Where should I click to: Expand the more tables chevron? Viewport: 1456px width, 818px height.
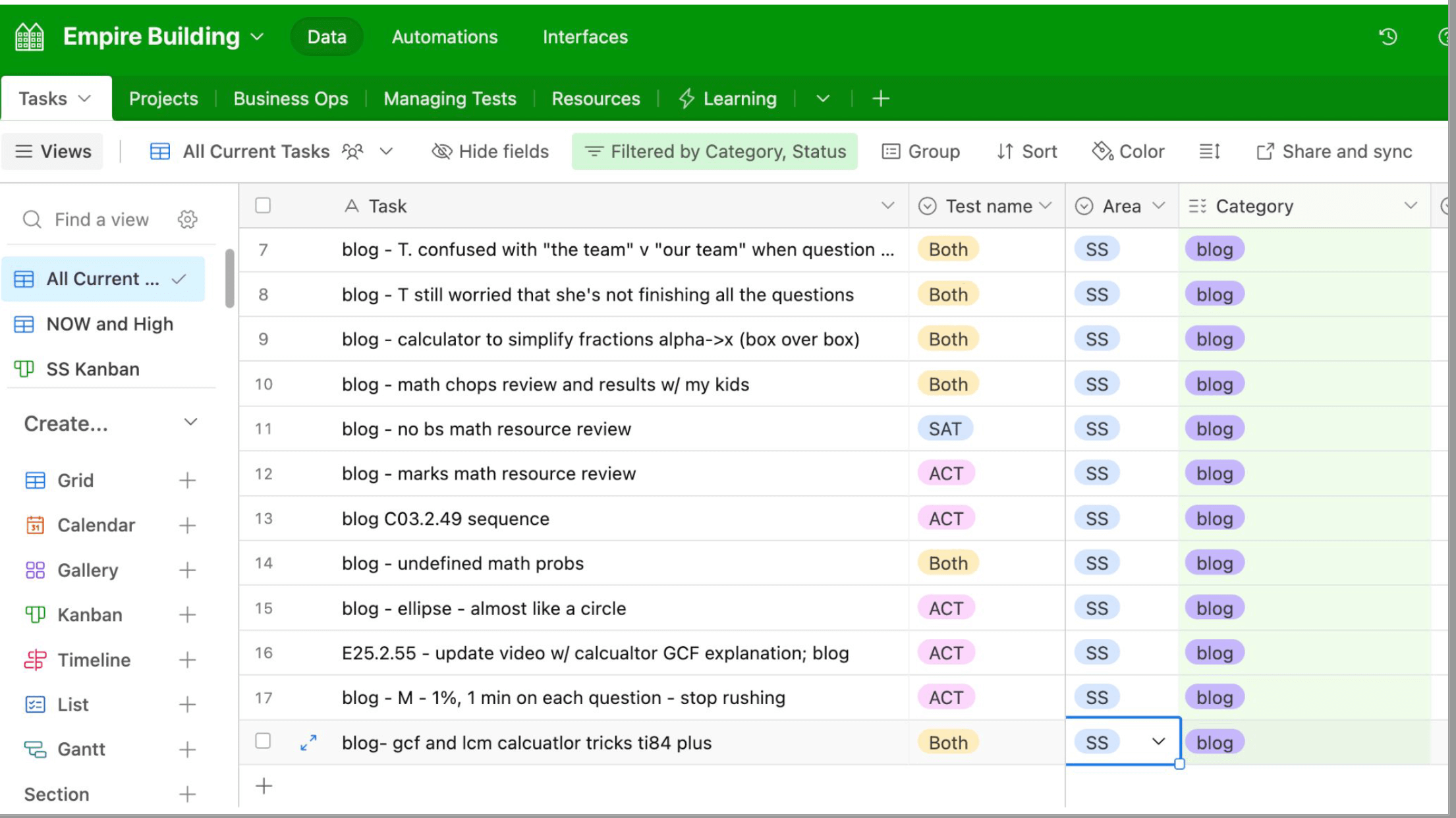click(823, 99)
